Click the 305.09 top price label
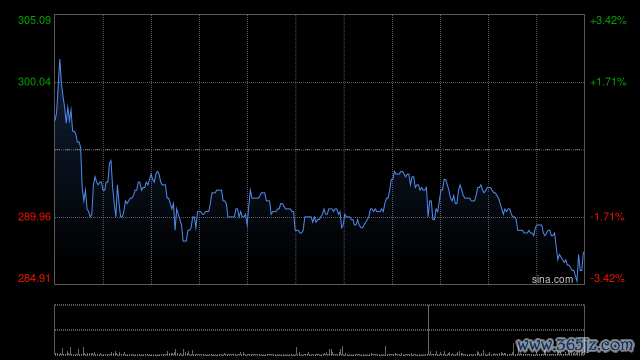 (34, 20)
